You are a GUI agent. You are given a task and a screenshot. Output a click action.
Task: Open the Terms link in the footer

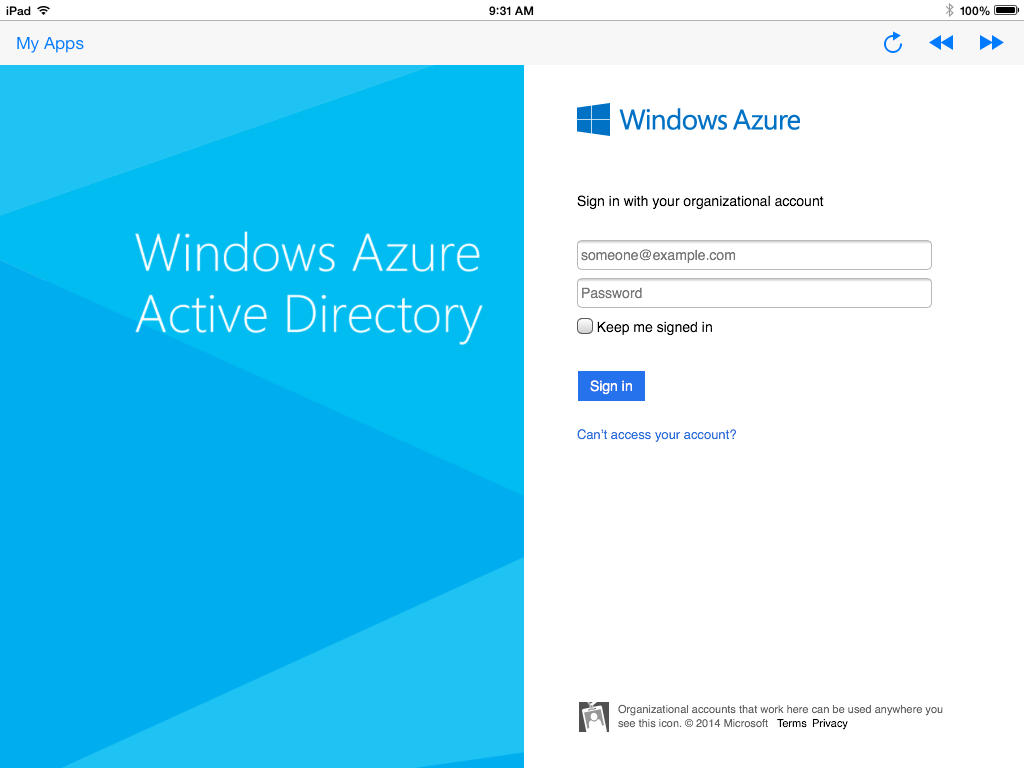pyautogui.click(x=791, y=723)
